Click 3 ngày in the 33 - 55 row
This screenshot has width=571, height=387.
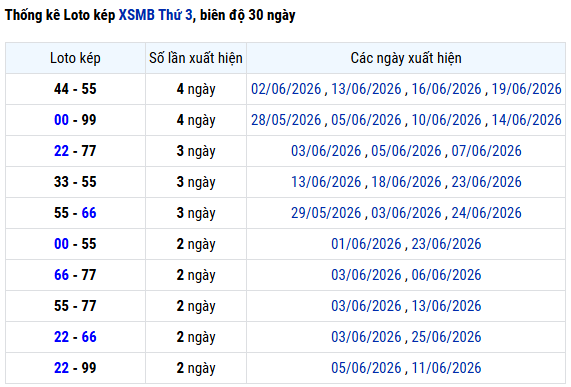point(196,182)
